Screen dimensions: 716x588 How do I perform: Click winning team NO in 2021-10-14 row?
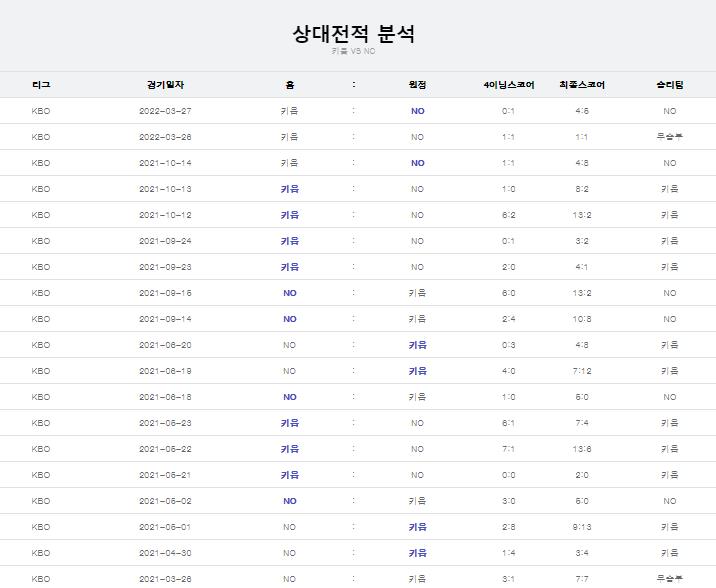pyautogui.click(x=670, y=163)
